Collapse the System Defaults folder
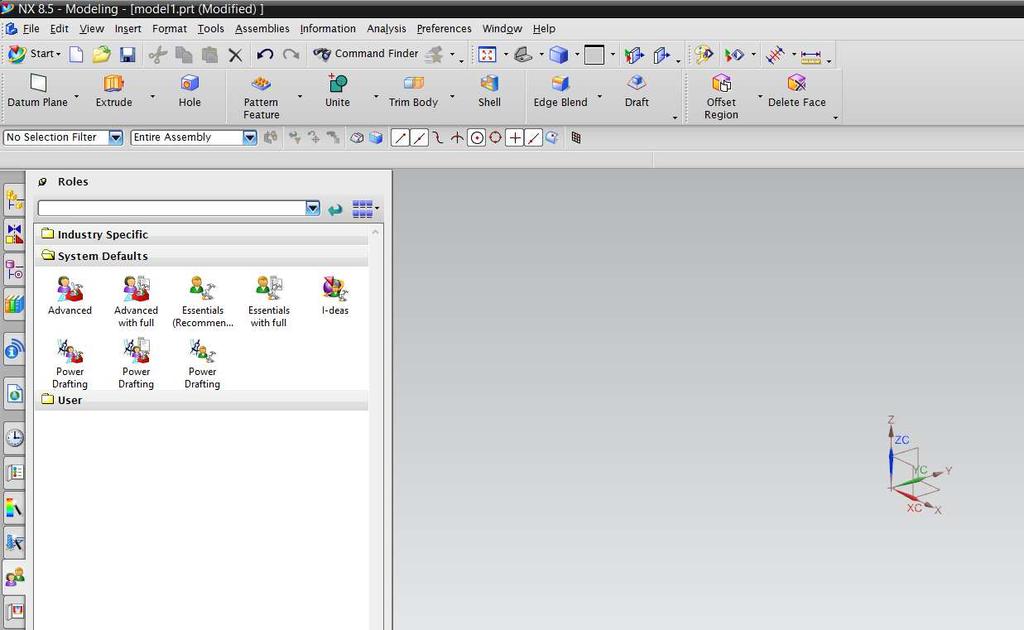The width and height of the screenshot is (1024, 630). click(201, 256)
